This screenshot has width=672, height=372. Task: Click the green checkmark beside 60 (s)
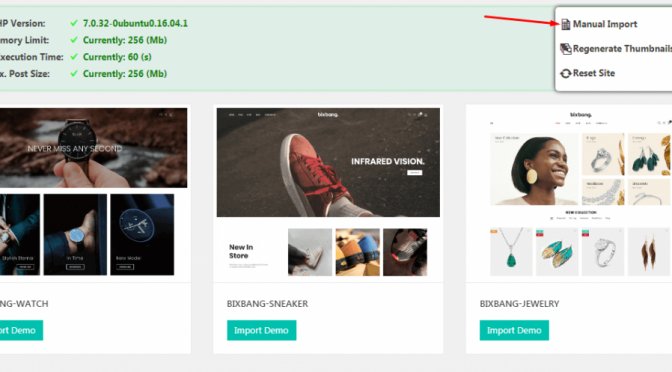[x=74, y=57]
